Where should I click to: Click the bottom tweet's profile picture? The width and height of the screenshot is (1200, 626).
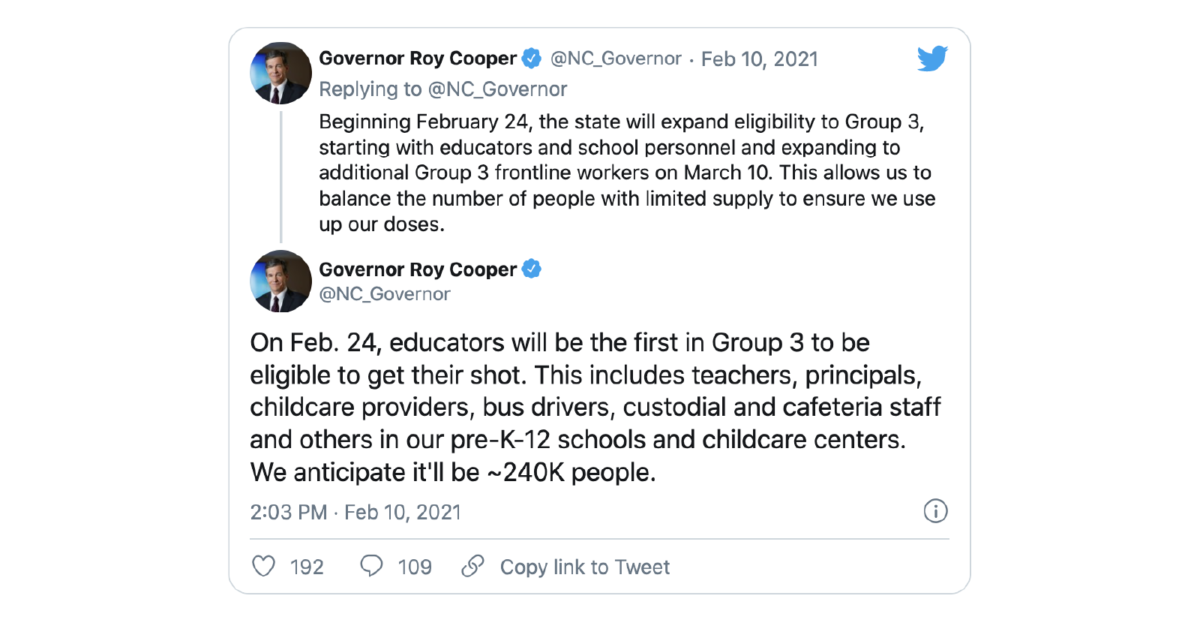coord(281,281)
